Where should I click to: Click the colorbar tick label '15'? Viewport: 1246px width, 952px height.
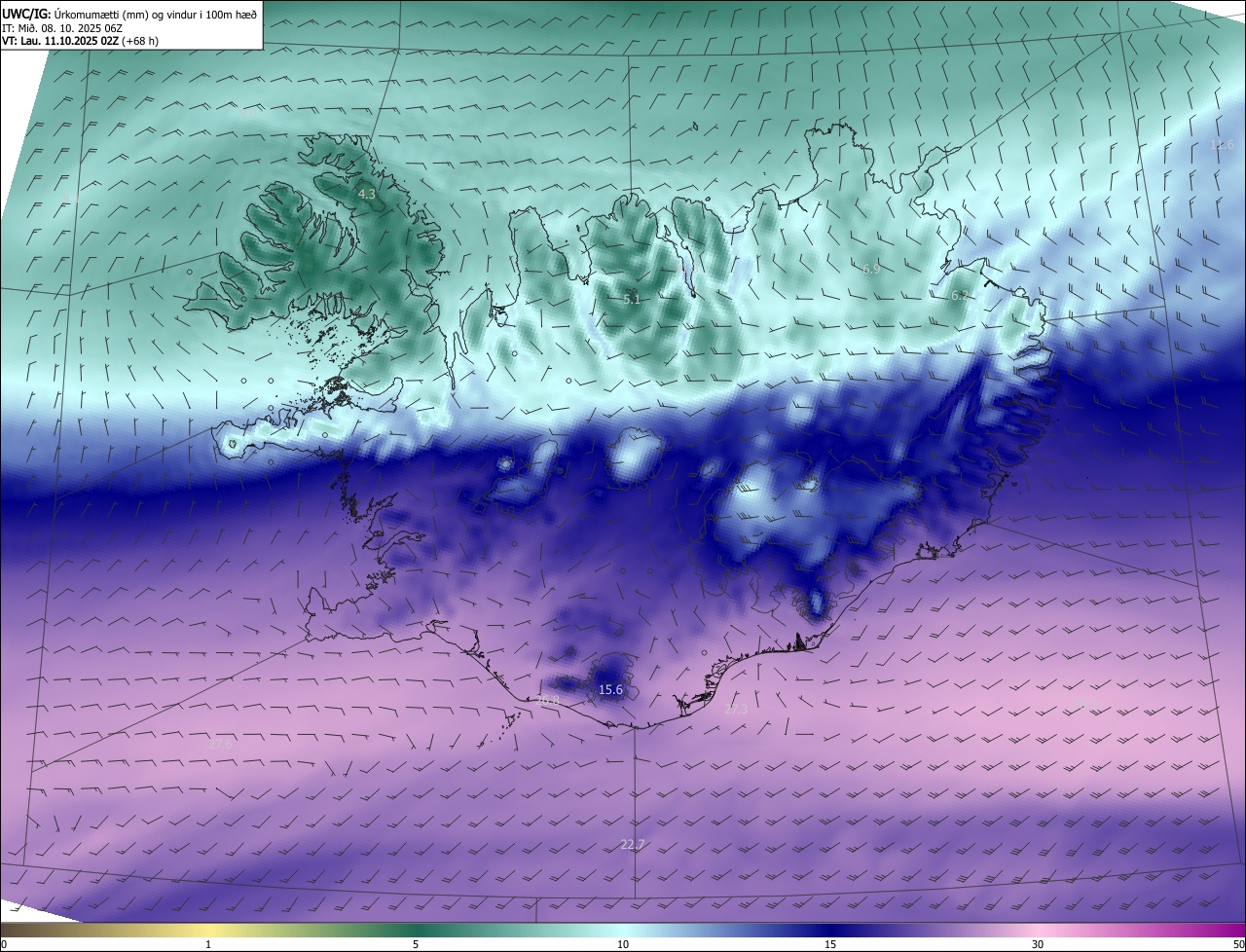click(830, 944)
